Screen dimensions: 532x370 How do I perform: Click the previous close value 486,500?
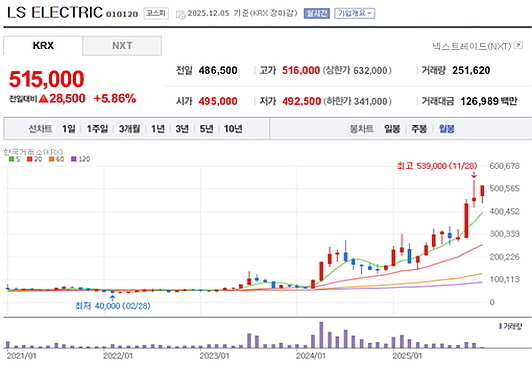click(218, 71)
